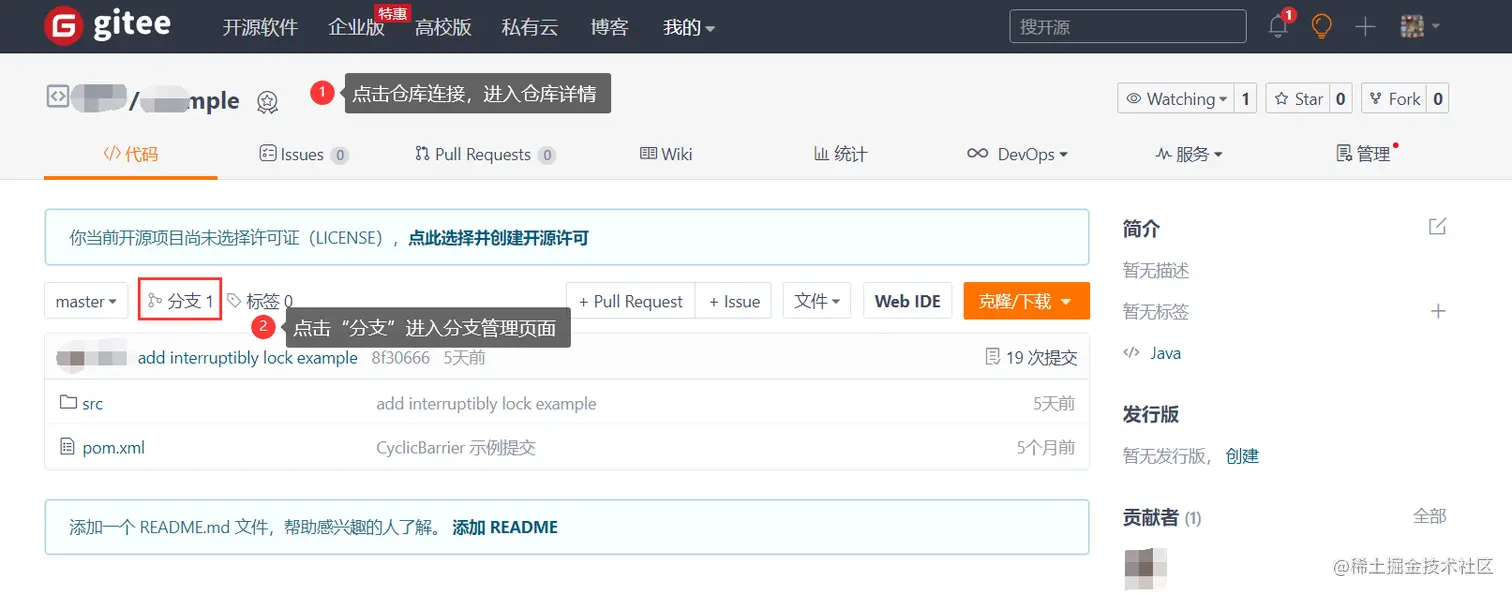Click the Java language label
Image resolution: width=1512 pixels, height=595 pixels.
coord(1166,353)
